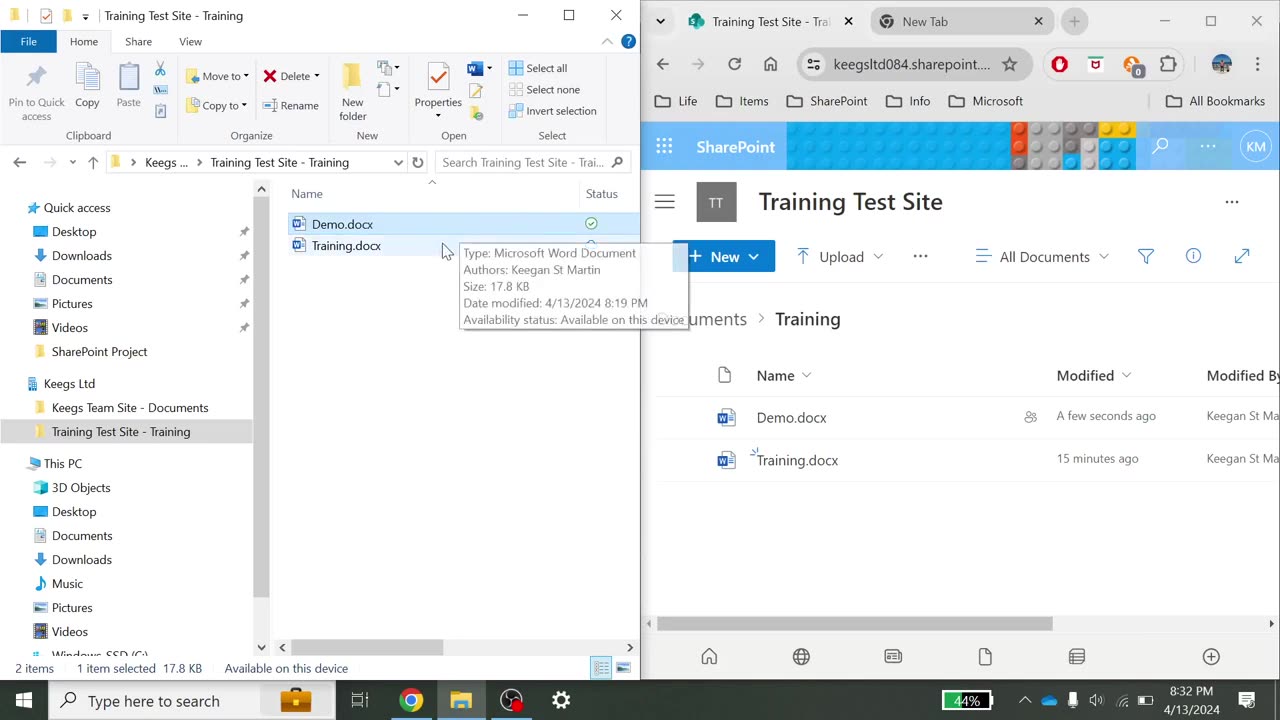
Task: Switch to the View ribbon tab
Action: tap(190, 41)
